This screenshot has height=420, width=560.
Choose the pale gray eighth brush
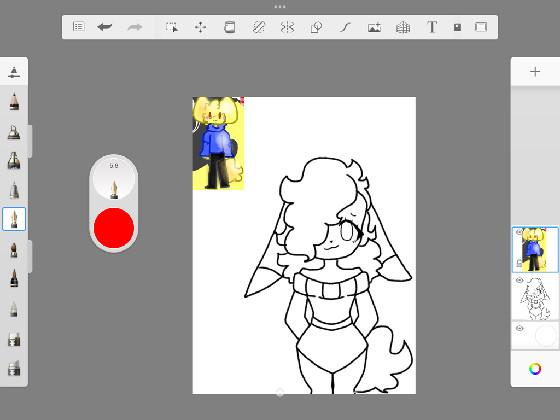coord(14,309)
